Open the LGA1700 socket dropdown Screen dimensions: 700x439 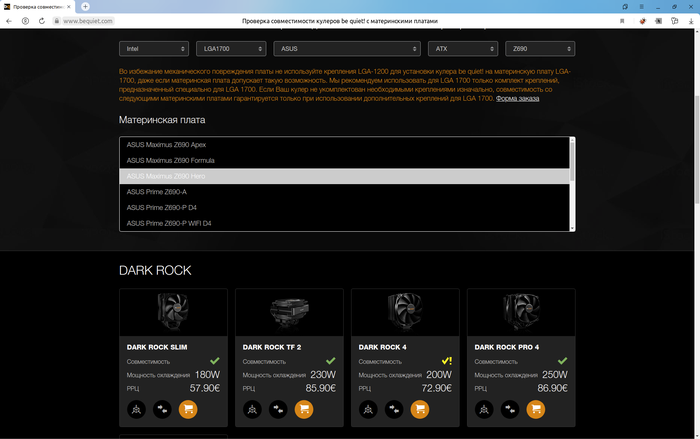coord(231,49)
